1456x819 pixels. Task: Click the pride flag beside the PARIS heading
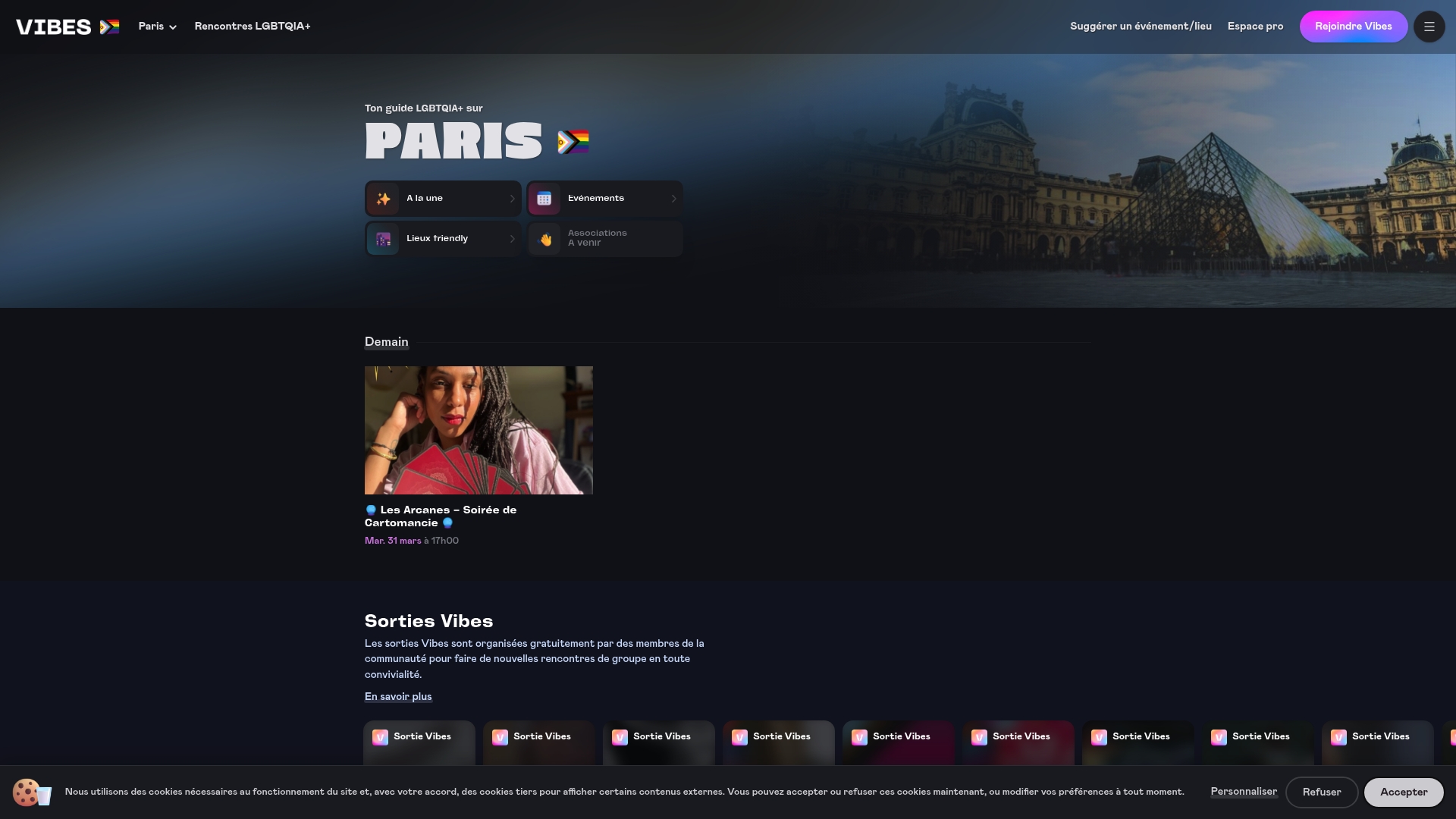pos(575,141)
